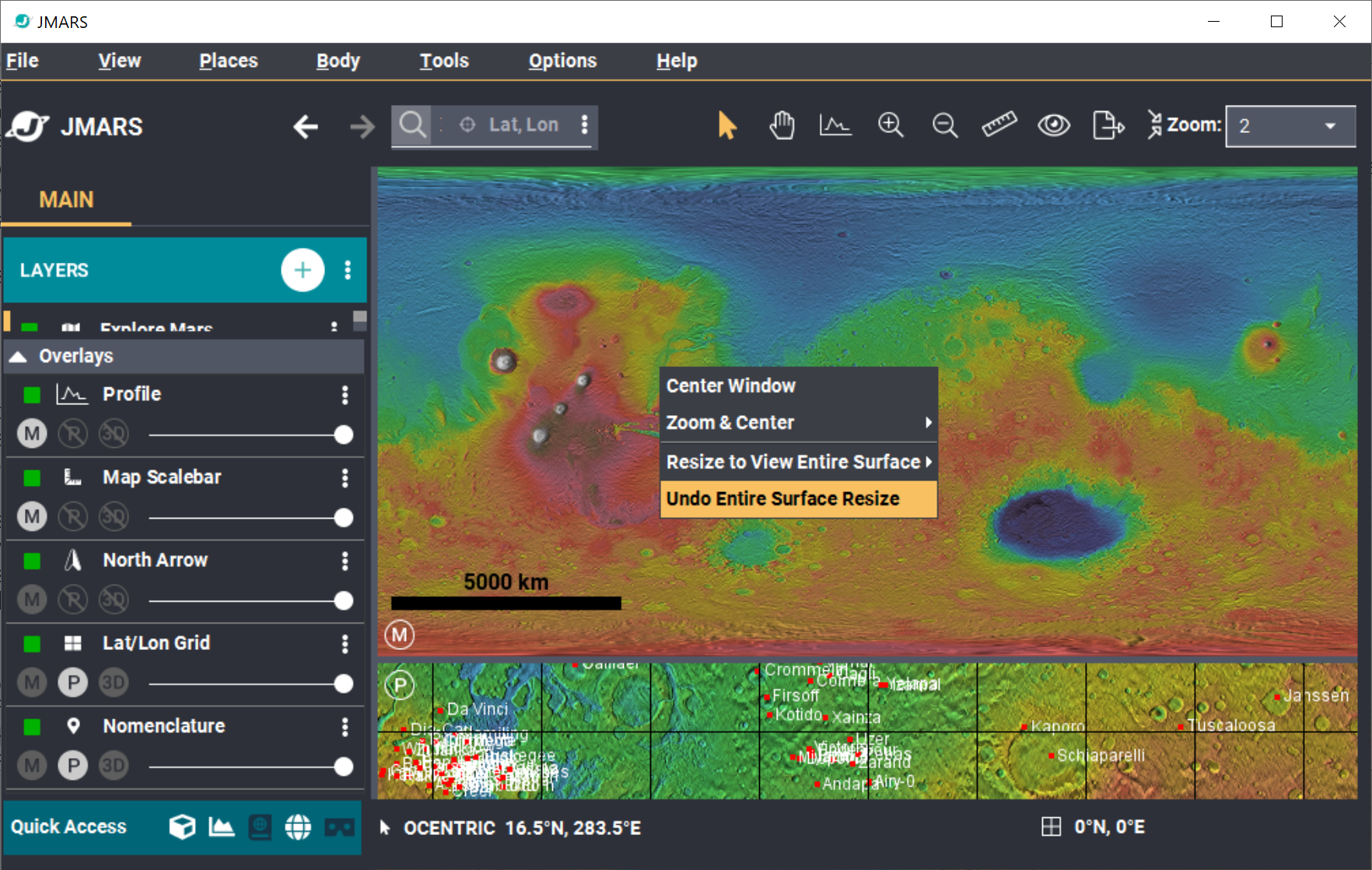Open the View menu

pos(120,61)
